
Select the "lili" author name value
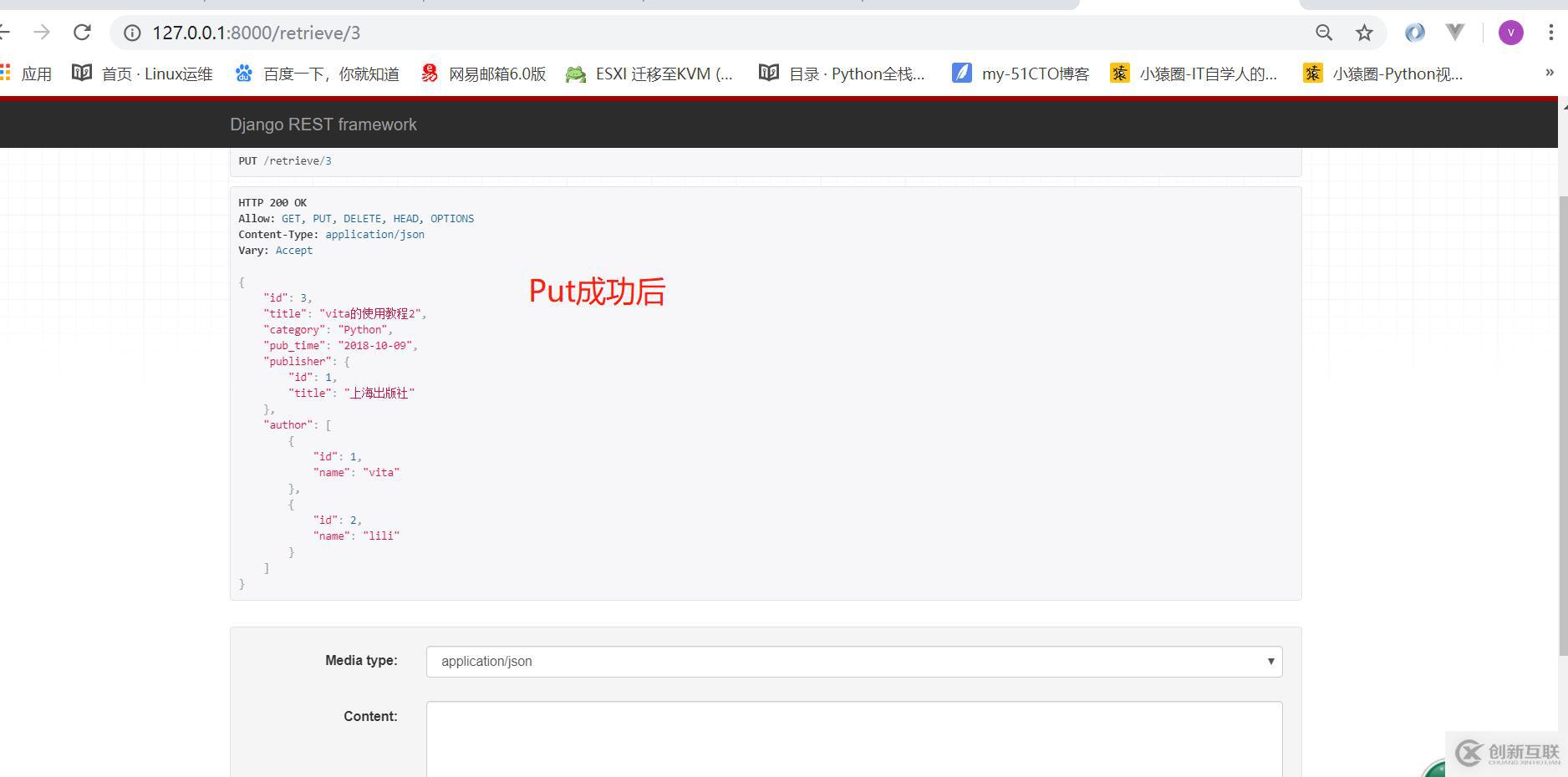[381, 536]
